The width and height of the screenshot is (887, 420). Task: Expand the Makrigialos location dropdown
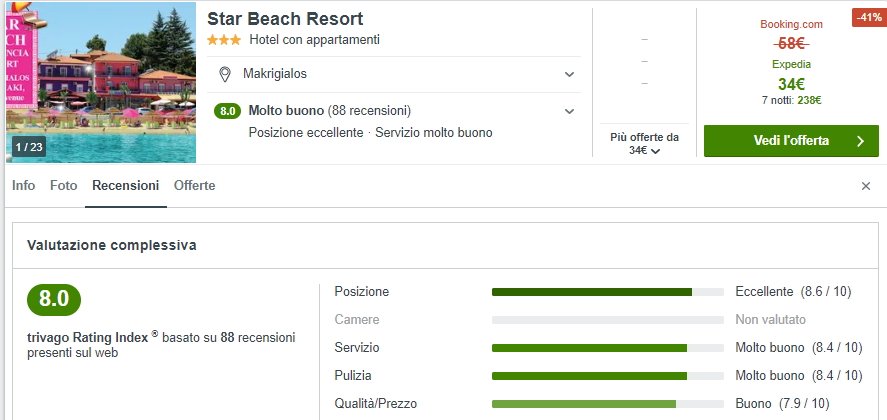pos(569,74)
